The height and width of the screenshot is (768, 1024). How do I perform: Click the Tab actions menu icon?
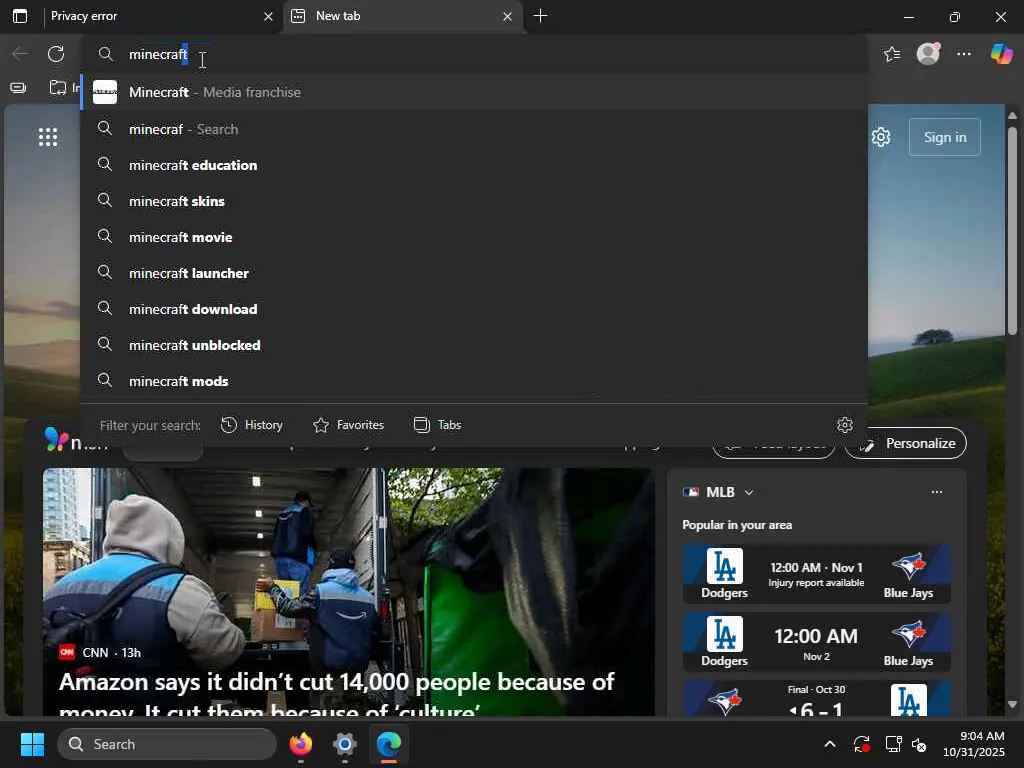[20, 16]
